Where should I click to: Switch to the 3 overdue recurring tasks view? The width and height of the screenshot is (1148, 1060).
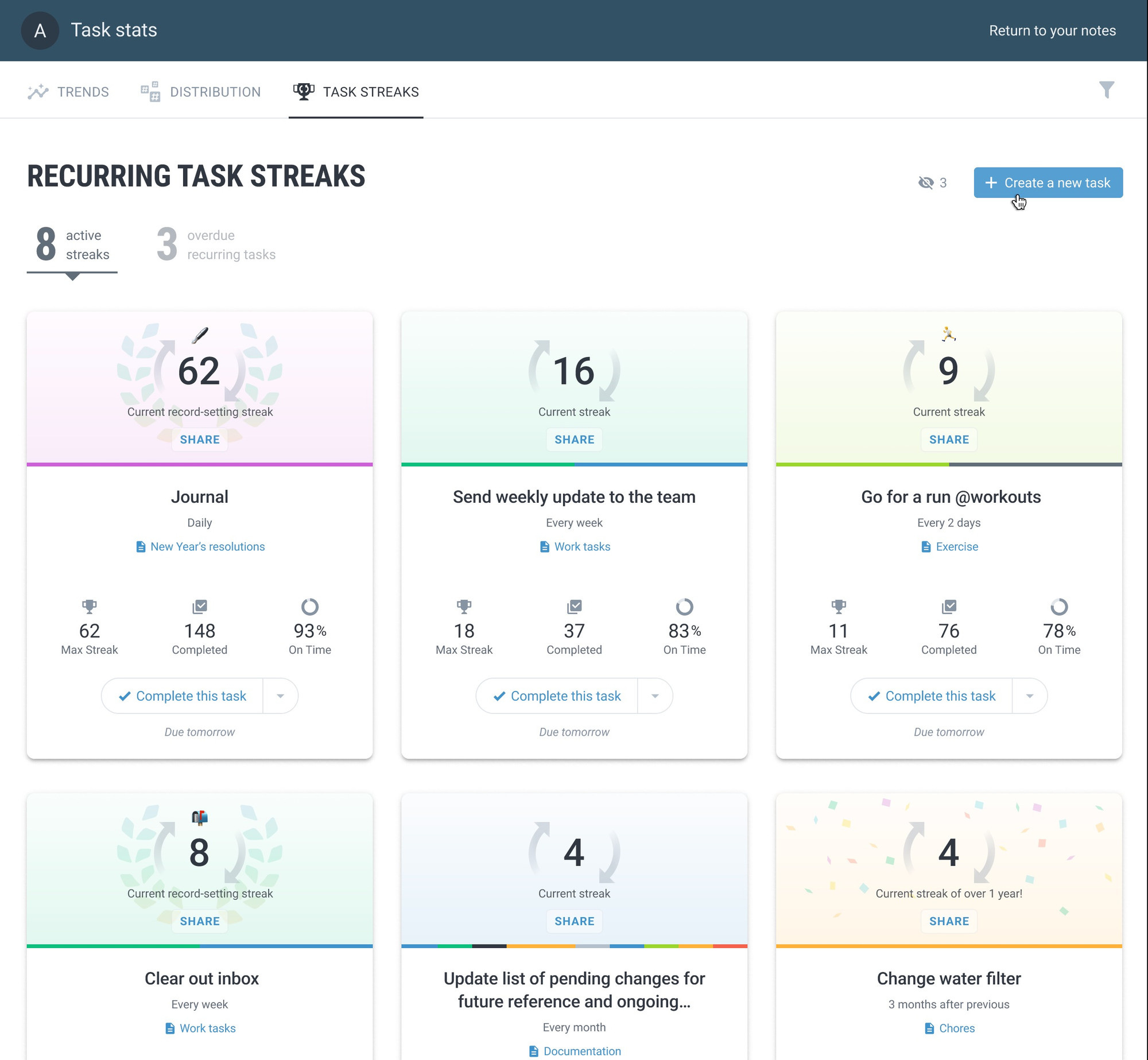coord(216,245)
